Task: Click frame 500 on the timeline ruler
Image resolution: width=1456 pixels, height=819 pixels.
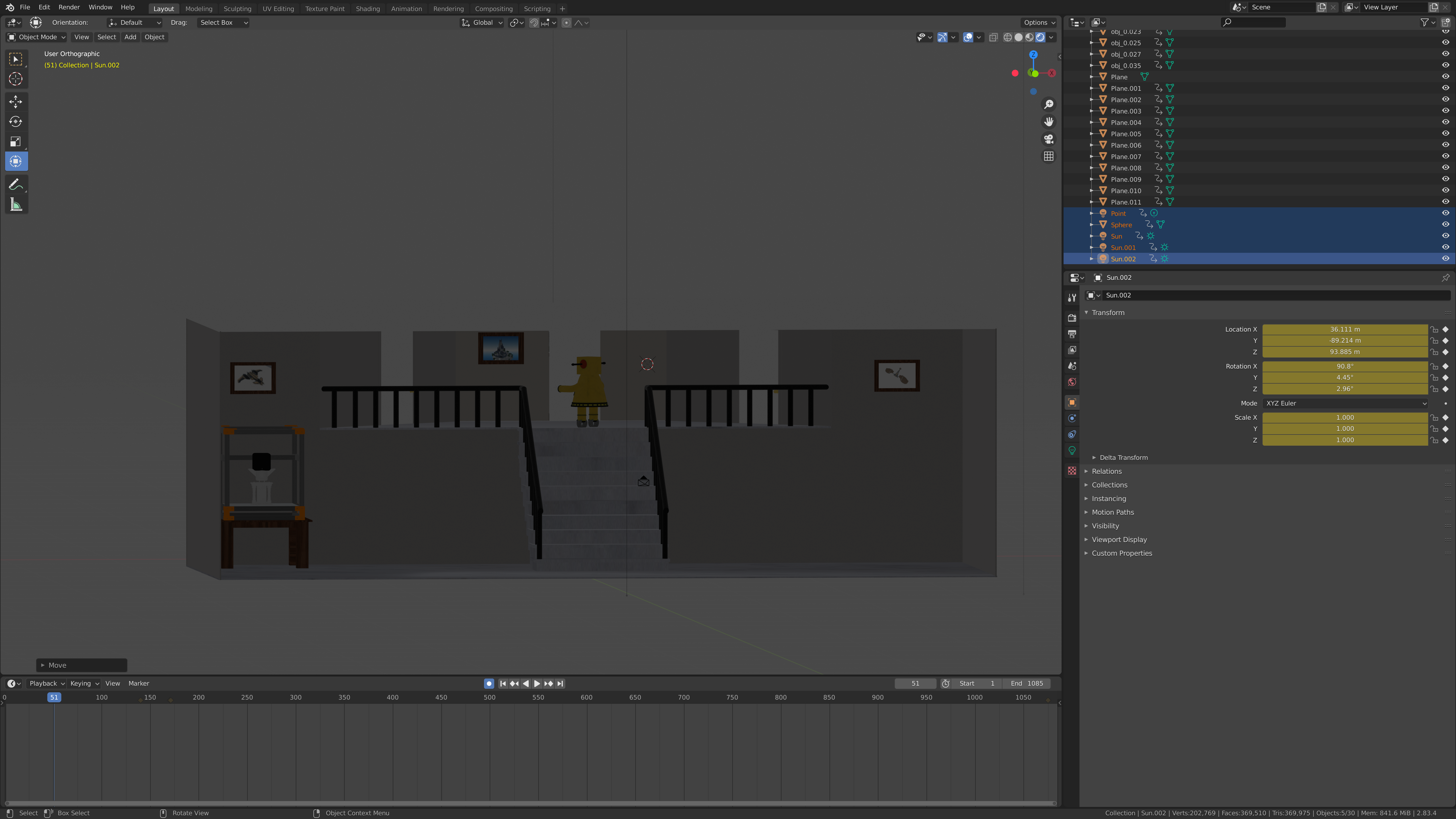Action: (x=489, y=698)
